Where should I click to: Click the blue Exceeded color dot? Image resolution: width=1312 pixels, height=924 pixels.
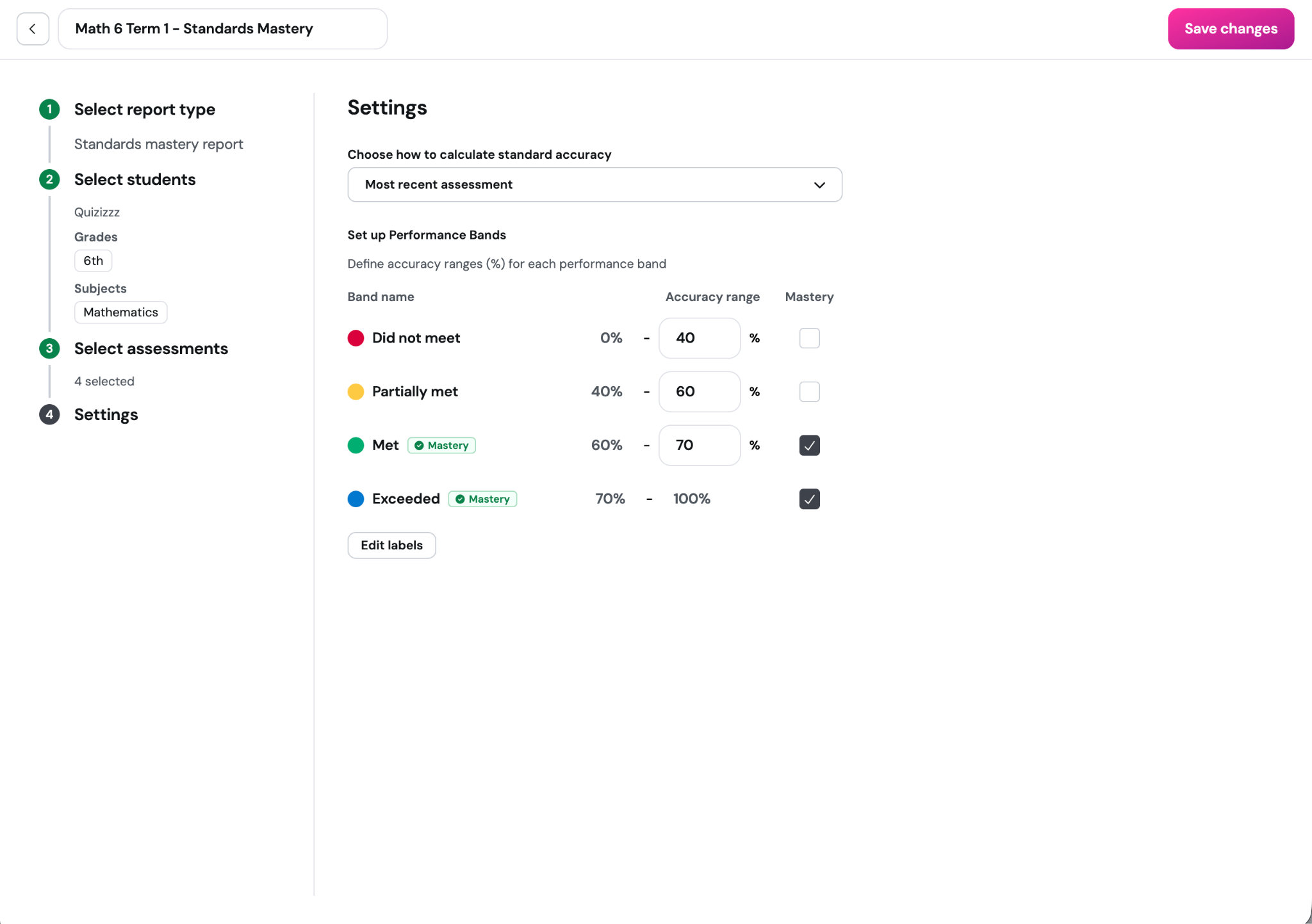(356, 499)
